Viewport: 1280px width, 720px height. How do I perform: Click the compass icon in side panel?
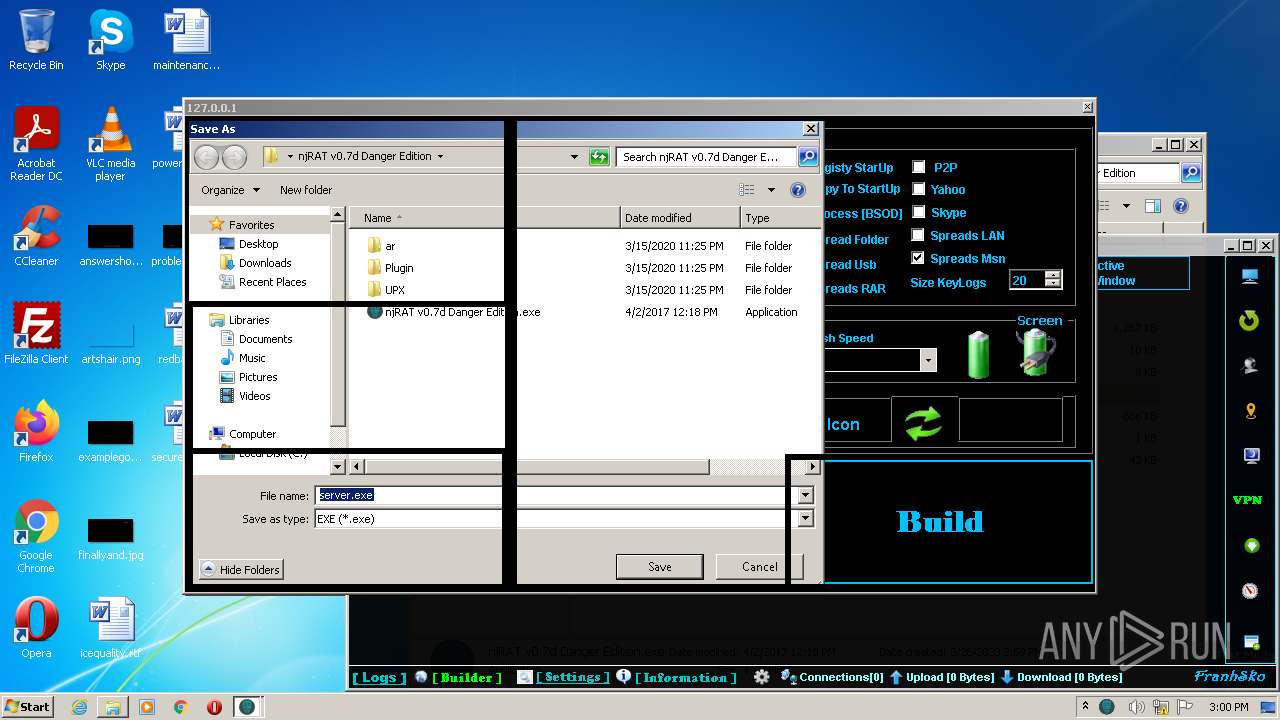[x=1250, y=591]
